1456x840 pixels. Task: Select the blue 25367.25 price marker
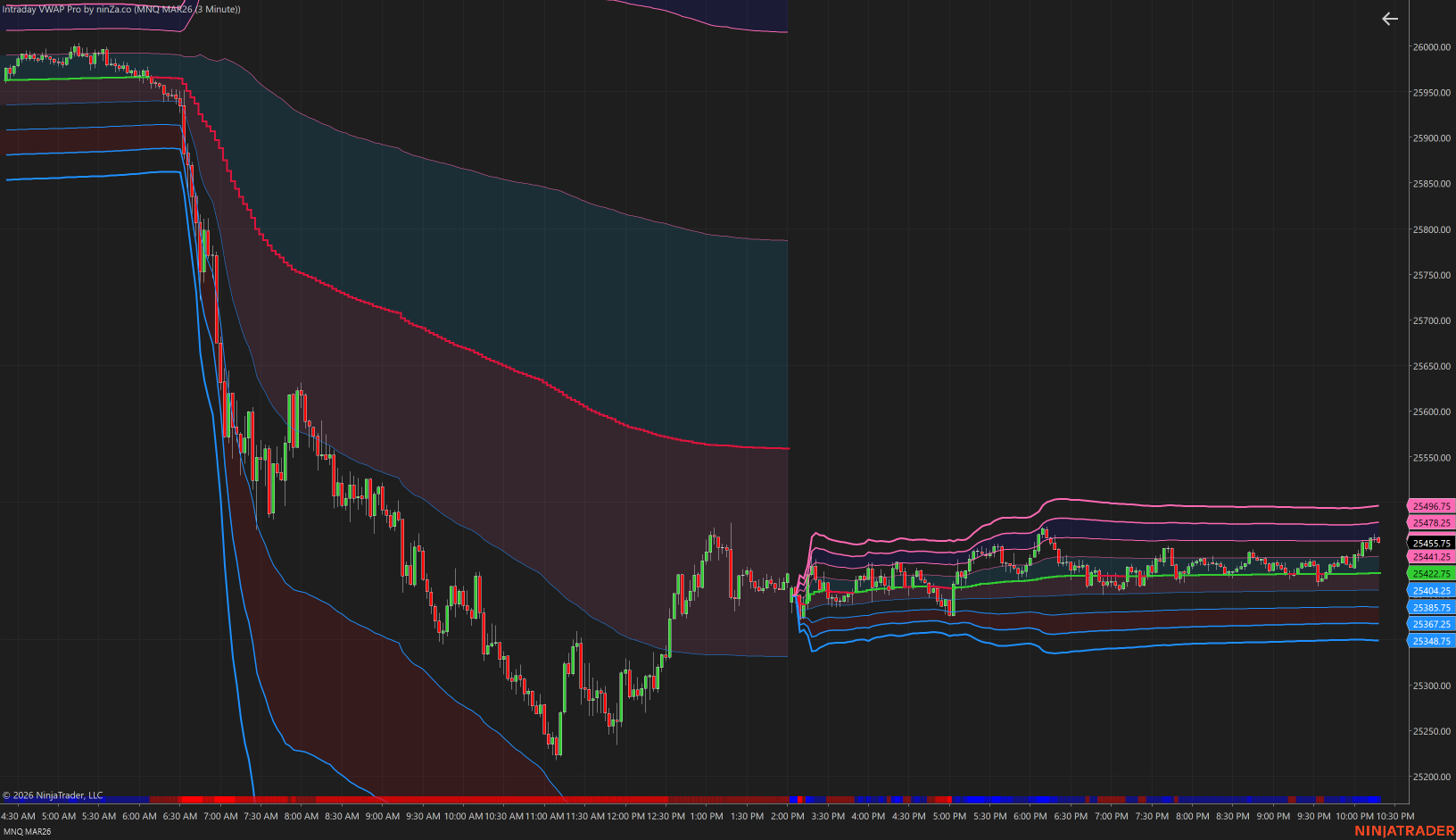click(1431, 625)
